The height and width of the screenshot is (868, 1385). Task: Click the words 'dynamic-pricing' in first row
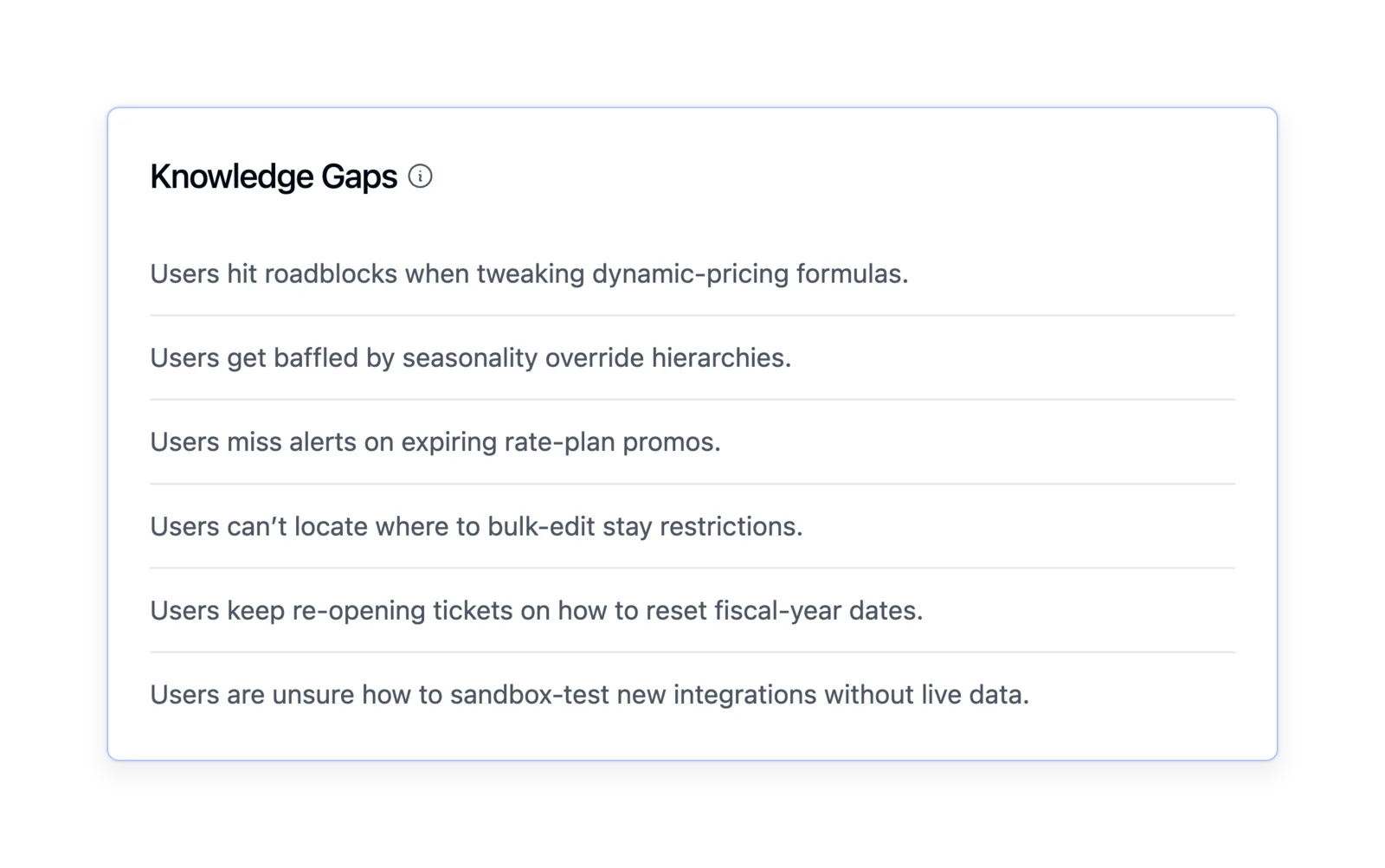691,274
